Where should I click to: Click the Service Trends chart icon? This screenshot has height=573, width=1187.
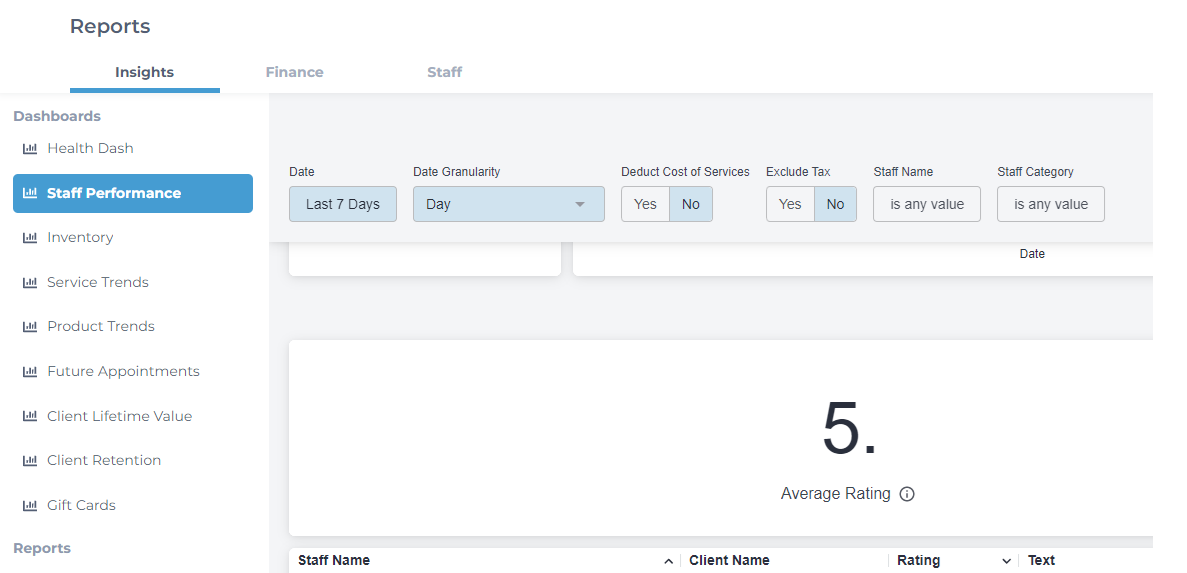point(30,282)
